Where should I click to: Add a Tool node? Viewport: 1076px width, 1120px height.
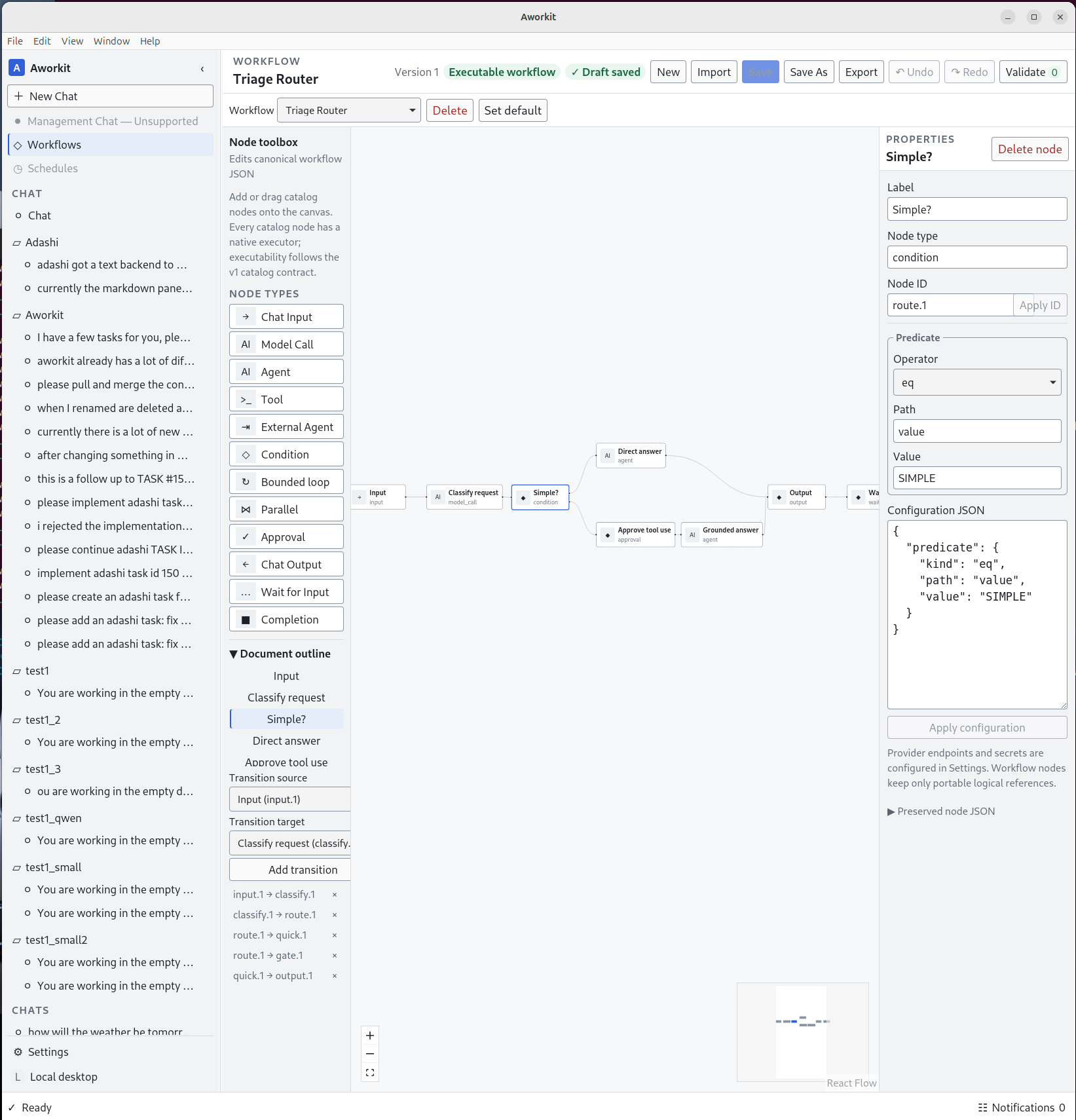click(286, 399)
